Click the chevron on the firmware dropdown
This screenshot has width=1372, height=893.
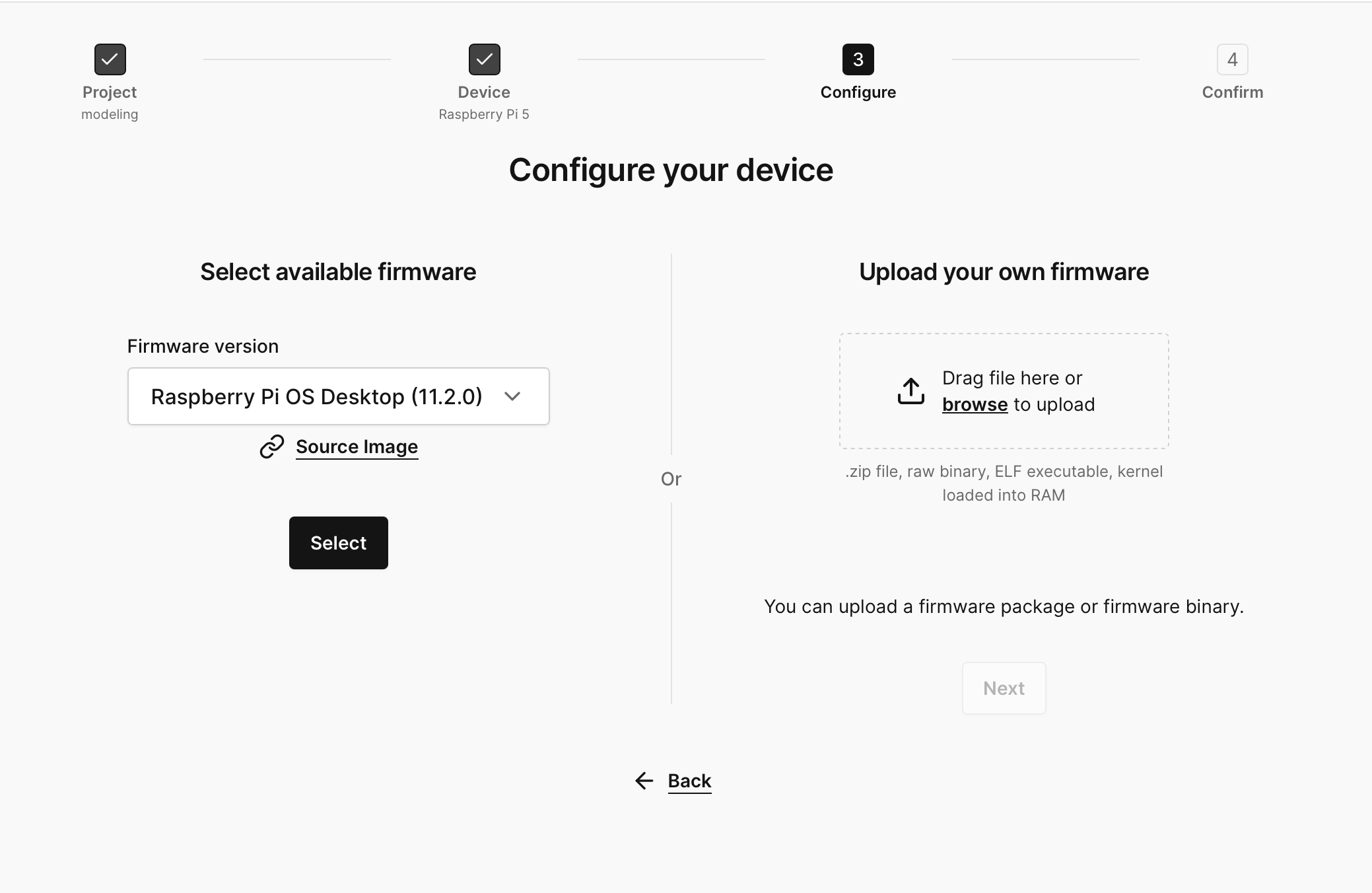coord(513,396)
